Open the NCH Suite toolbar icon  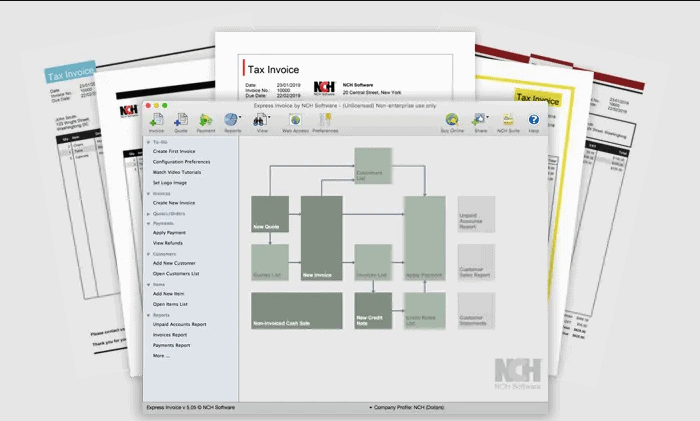coord(508,121)
